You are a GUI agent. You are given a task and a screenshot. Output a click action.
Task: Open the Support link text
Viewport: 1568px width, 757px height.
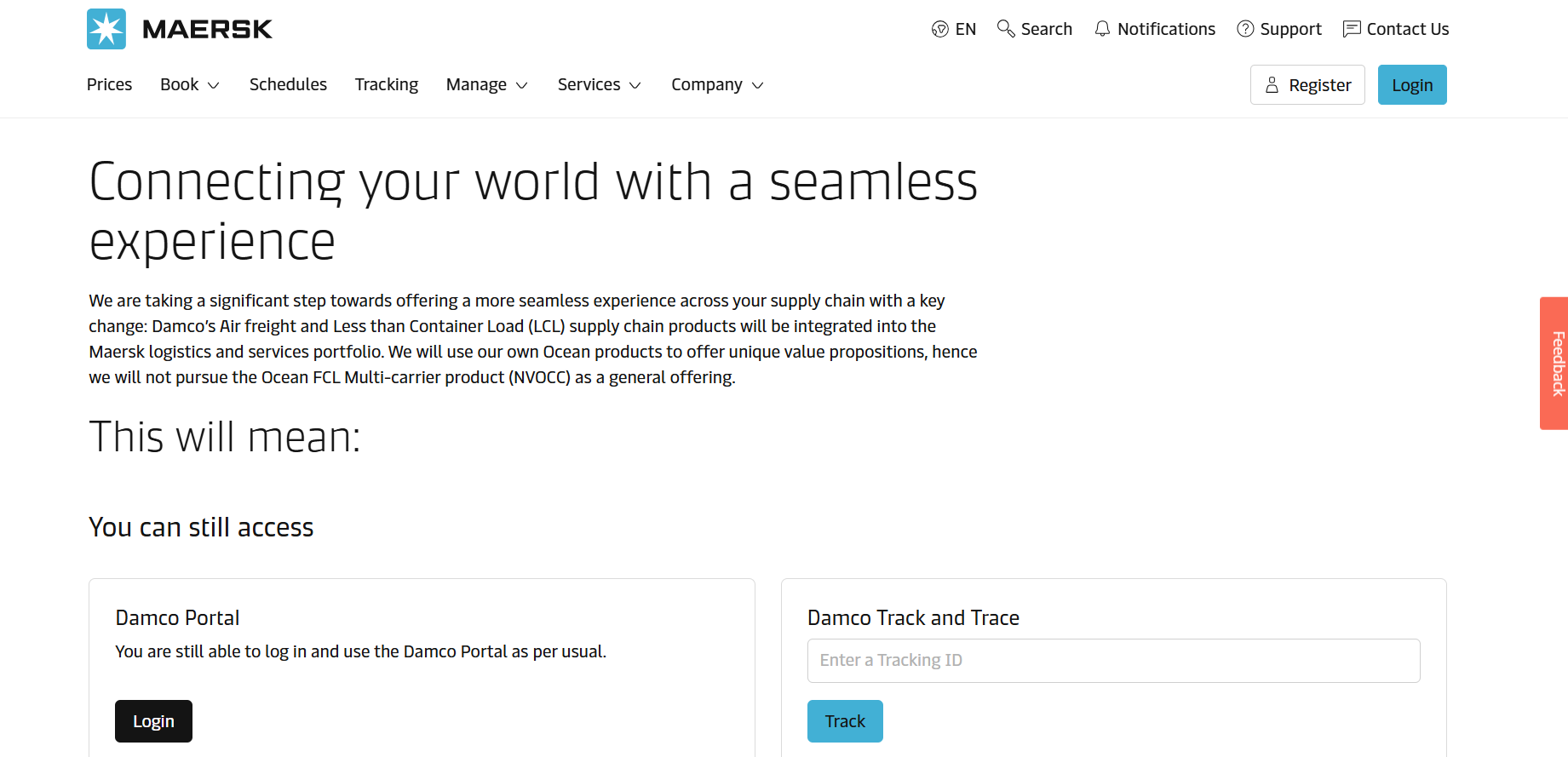tap(1291, 29)
